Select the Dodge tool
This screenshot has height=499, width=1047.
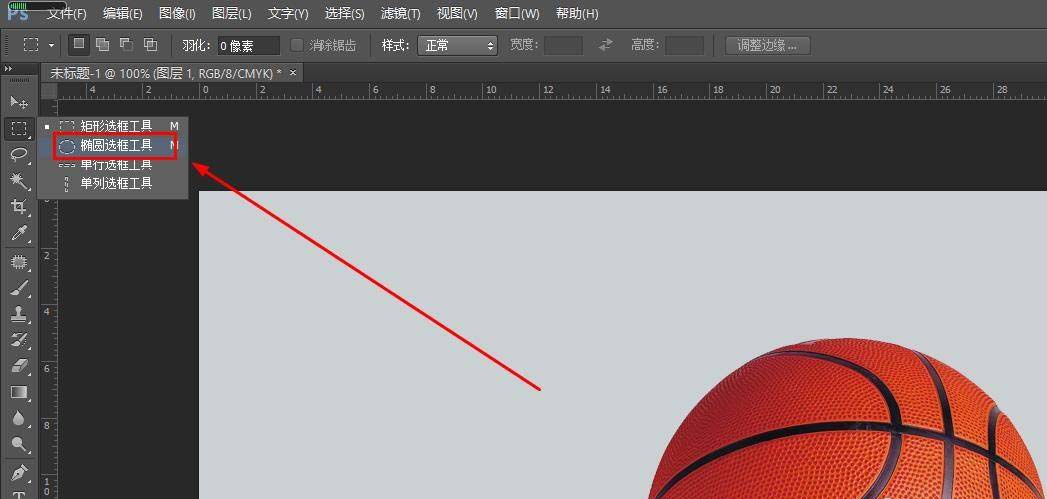[x=19, y=444]
